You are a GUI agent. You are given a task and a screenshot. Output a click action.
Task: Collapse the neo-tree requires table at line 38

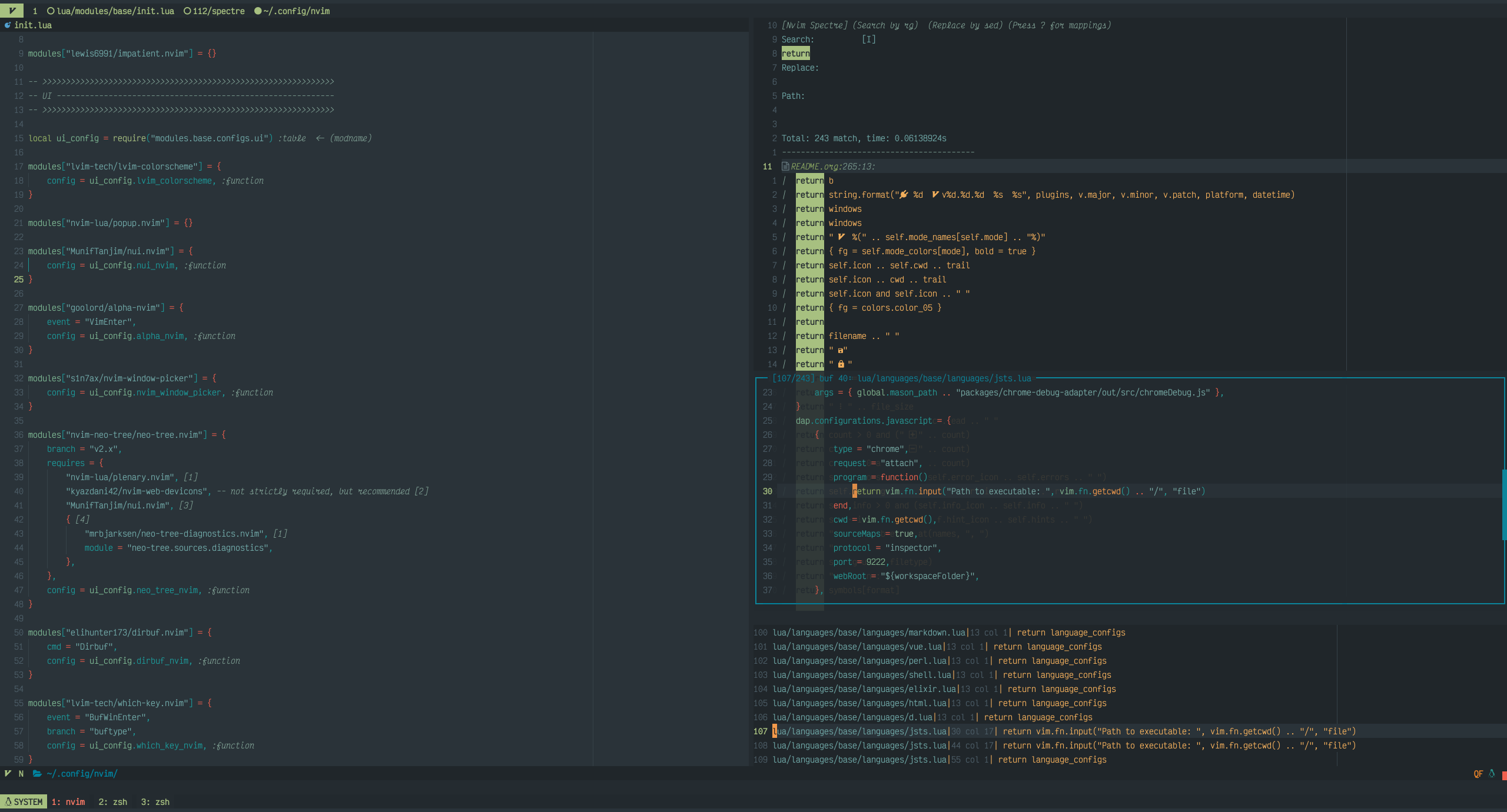[x=75, y=463]
